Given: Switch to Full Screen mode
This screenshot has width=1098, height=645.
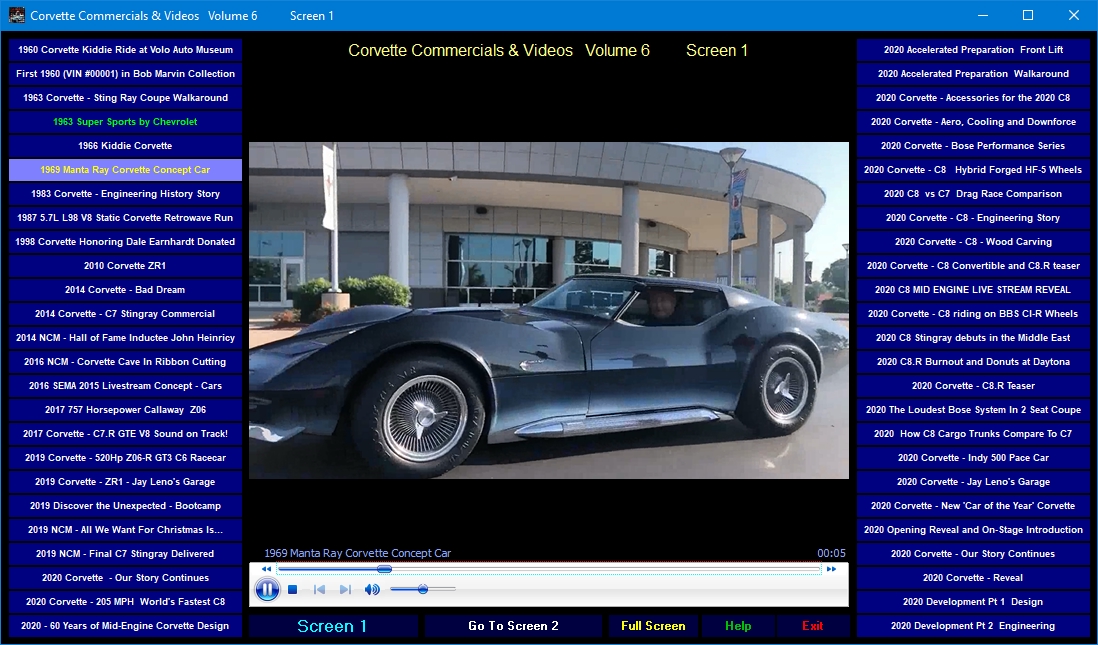Looking at the screenshot, I should click(653, 626).
